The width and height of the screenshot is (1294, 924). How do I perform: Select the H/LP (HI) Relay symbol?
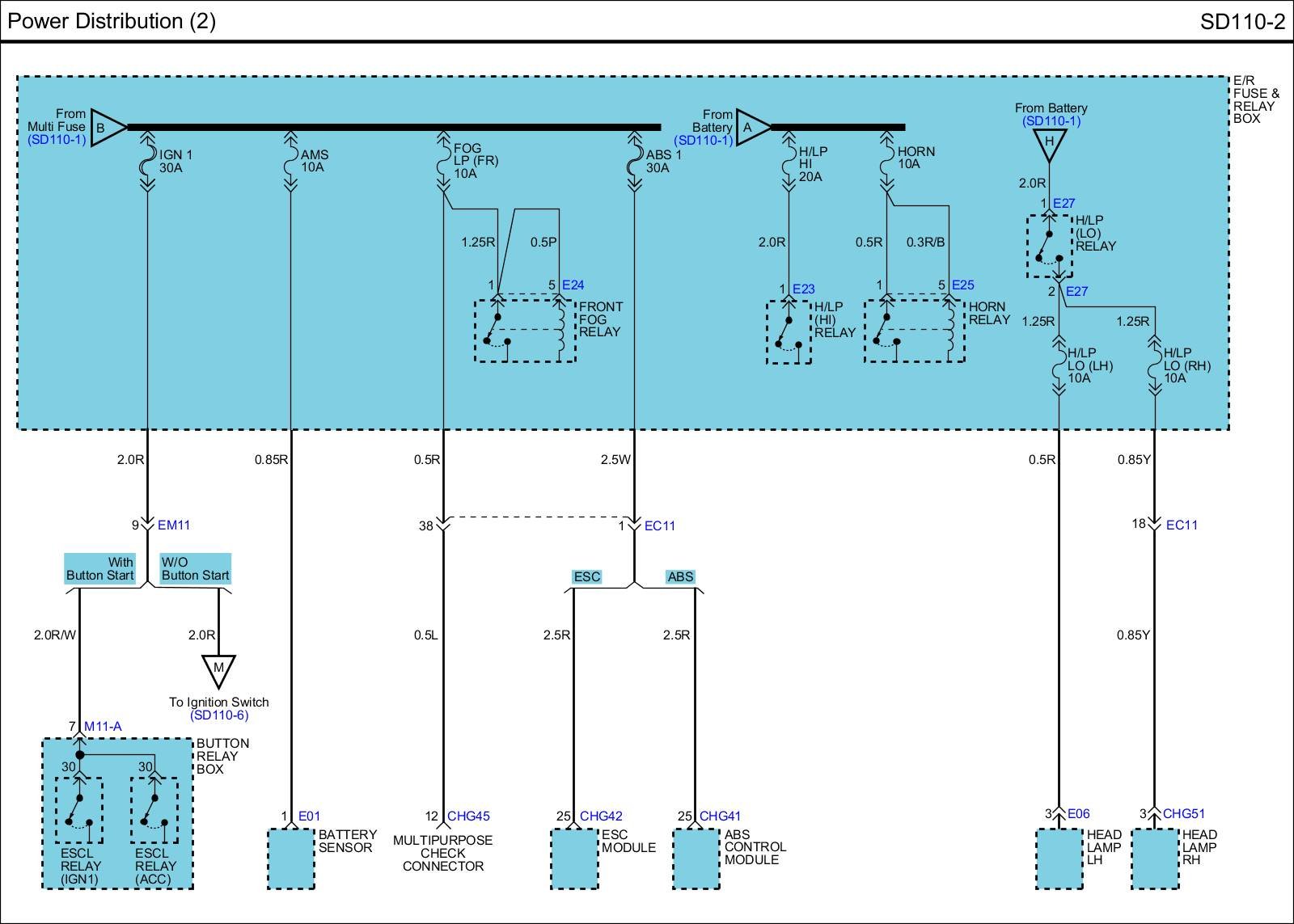pyautogui.click(x=789, y=331)
